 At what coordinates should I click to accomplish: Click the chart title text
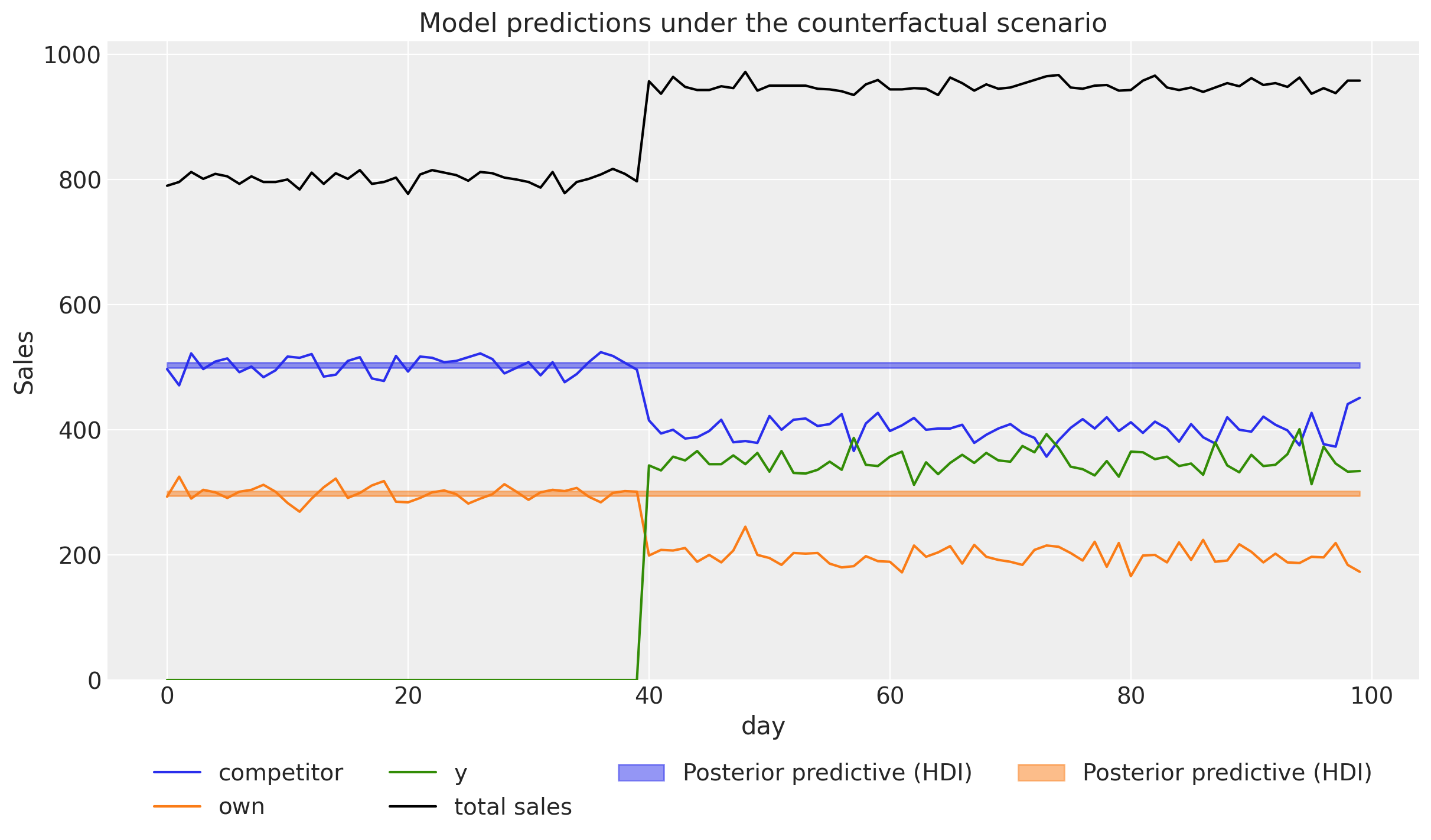pyautogui.click(x=762, y=24)
